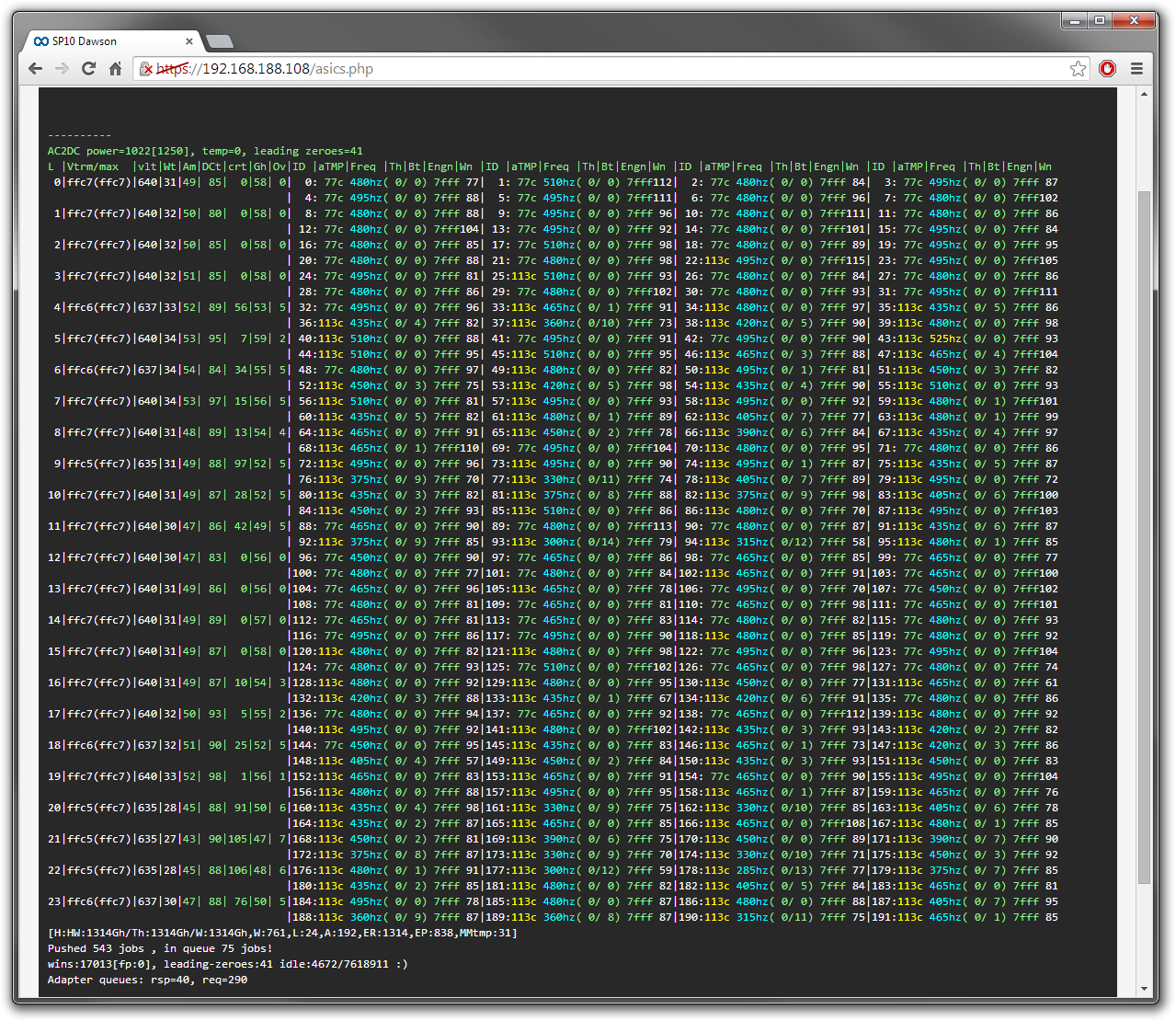Open the red extension icon in toolbar
The height and width of the screenshot is (1021, 1176).
click(x=1107, y=68)
